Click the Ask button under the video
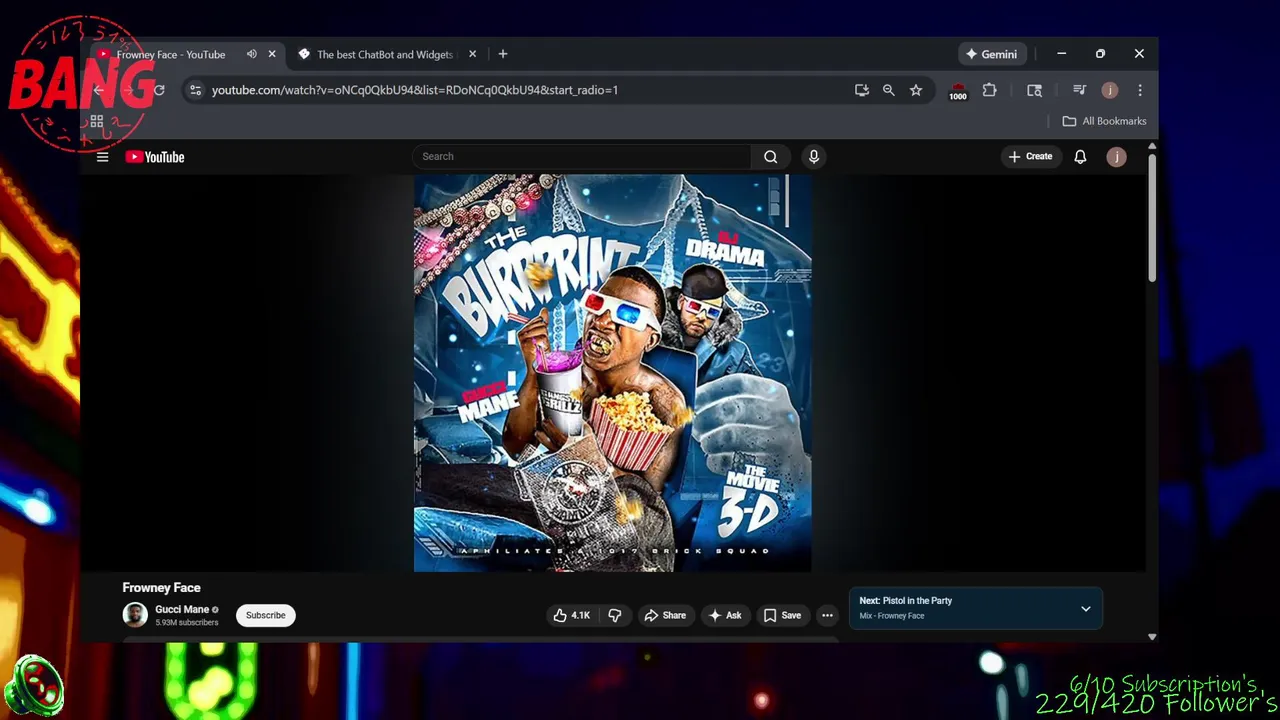Screen dimensions: 1280x720 (x=724, y=615)
